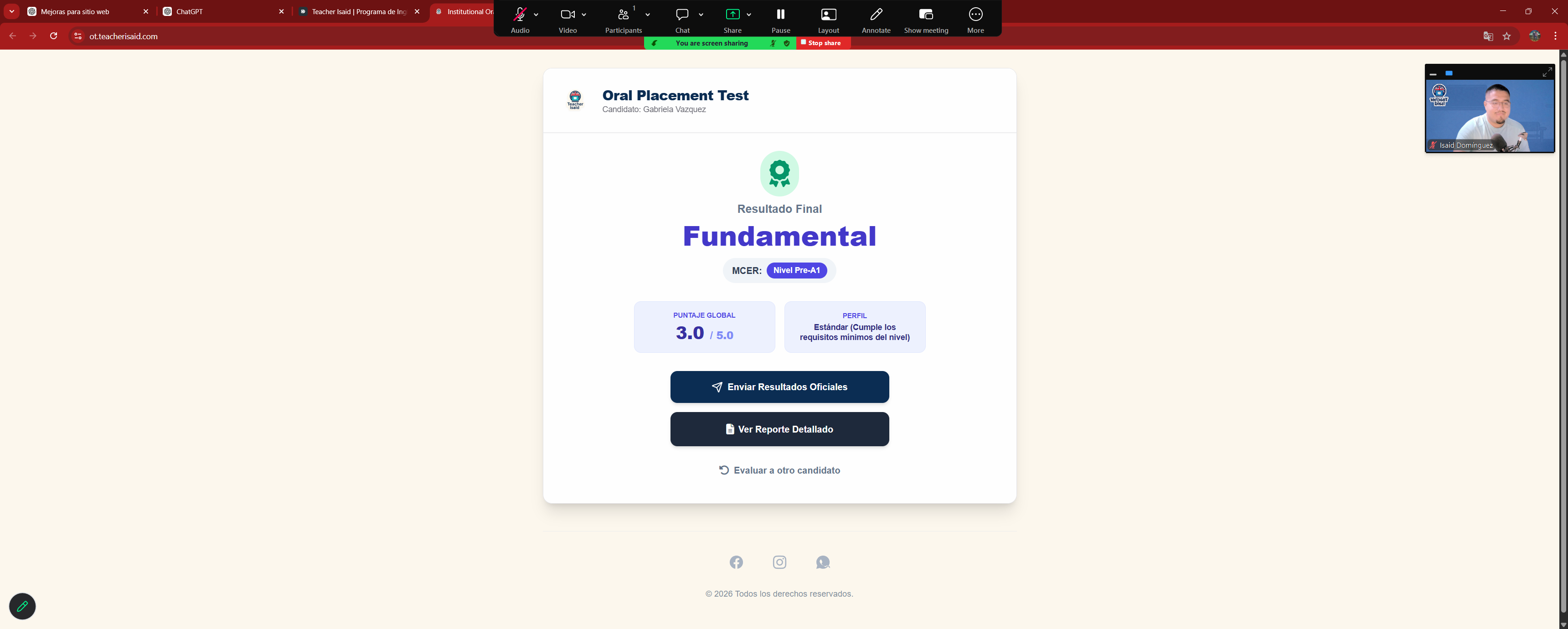Open the Instagram footer icon
Screen dimensions: 1568x629
pyautogui.click(x=779, y=562)
